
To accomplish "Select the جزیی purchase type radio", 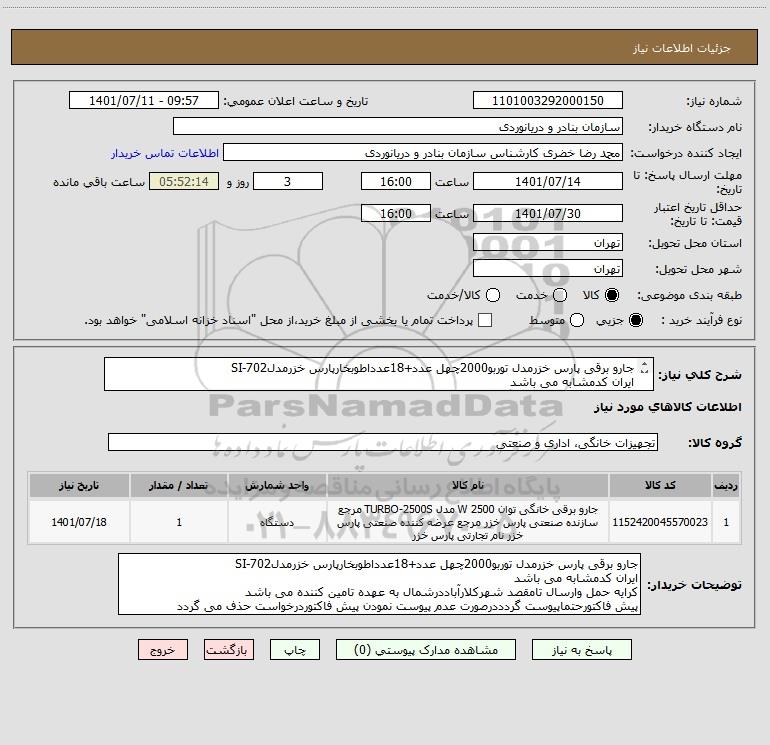I will pos(636,320).
